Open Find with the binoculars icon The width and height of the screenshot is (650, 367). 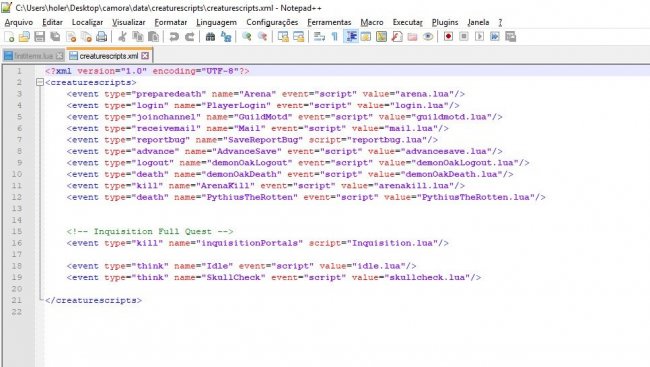pos(211,37)
